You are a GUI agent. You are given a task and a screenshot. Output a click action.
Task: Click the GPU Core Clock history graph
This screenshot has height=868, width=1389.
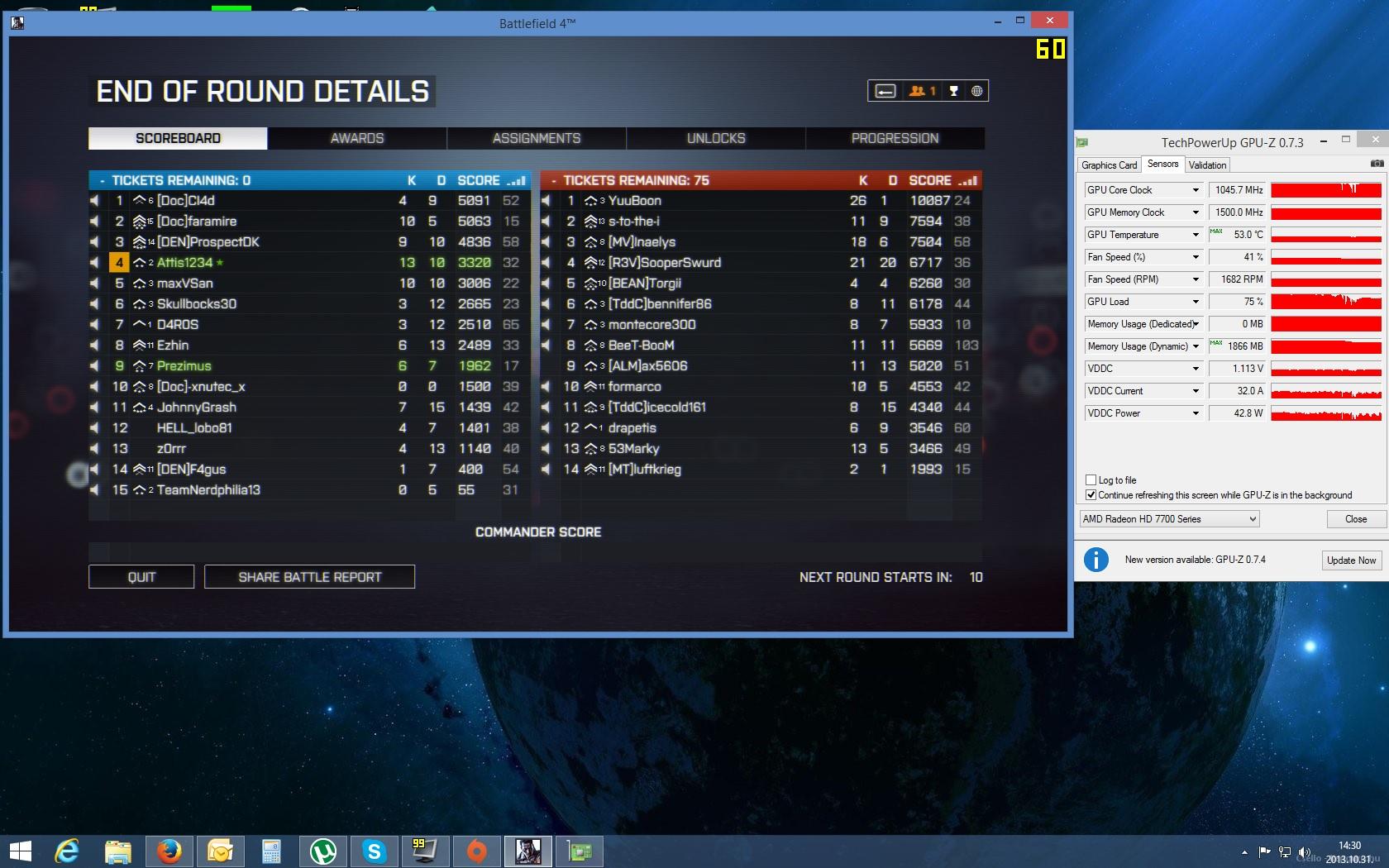[1326, 190]
